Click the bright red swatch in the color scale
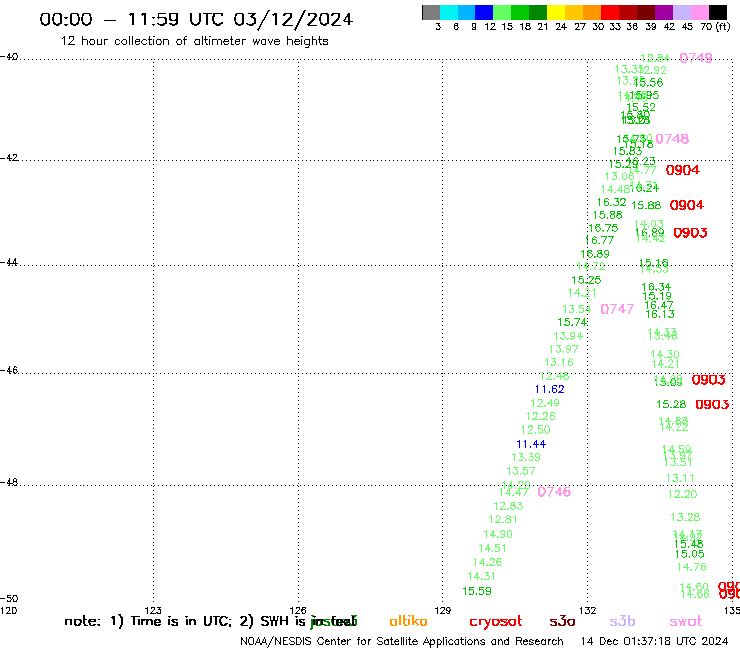This screenshot has height=650, width=740. coord(610,12)
